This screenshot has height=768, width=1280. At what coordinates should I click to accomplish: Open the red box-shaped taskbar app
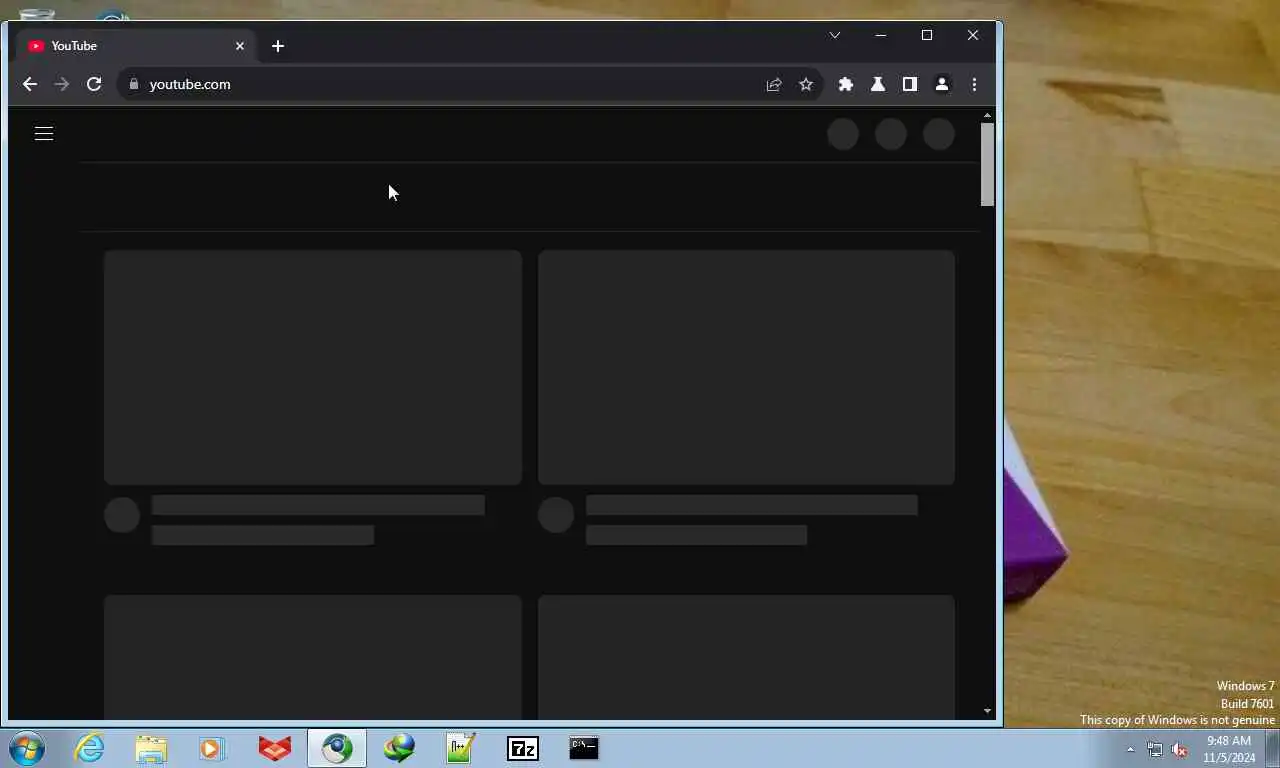[x=275, y=748]
